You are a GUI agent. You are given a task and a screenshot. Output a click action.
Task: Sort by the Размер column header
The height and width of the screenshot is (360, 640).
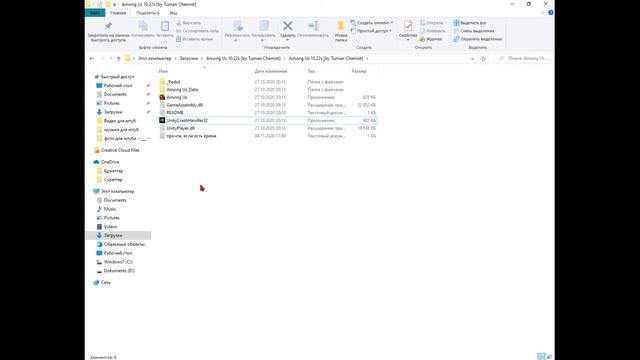pyautogui.click(x=359, y=71)
